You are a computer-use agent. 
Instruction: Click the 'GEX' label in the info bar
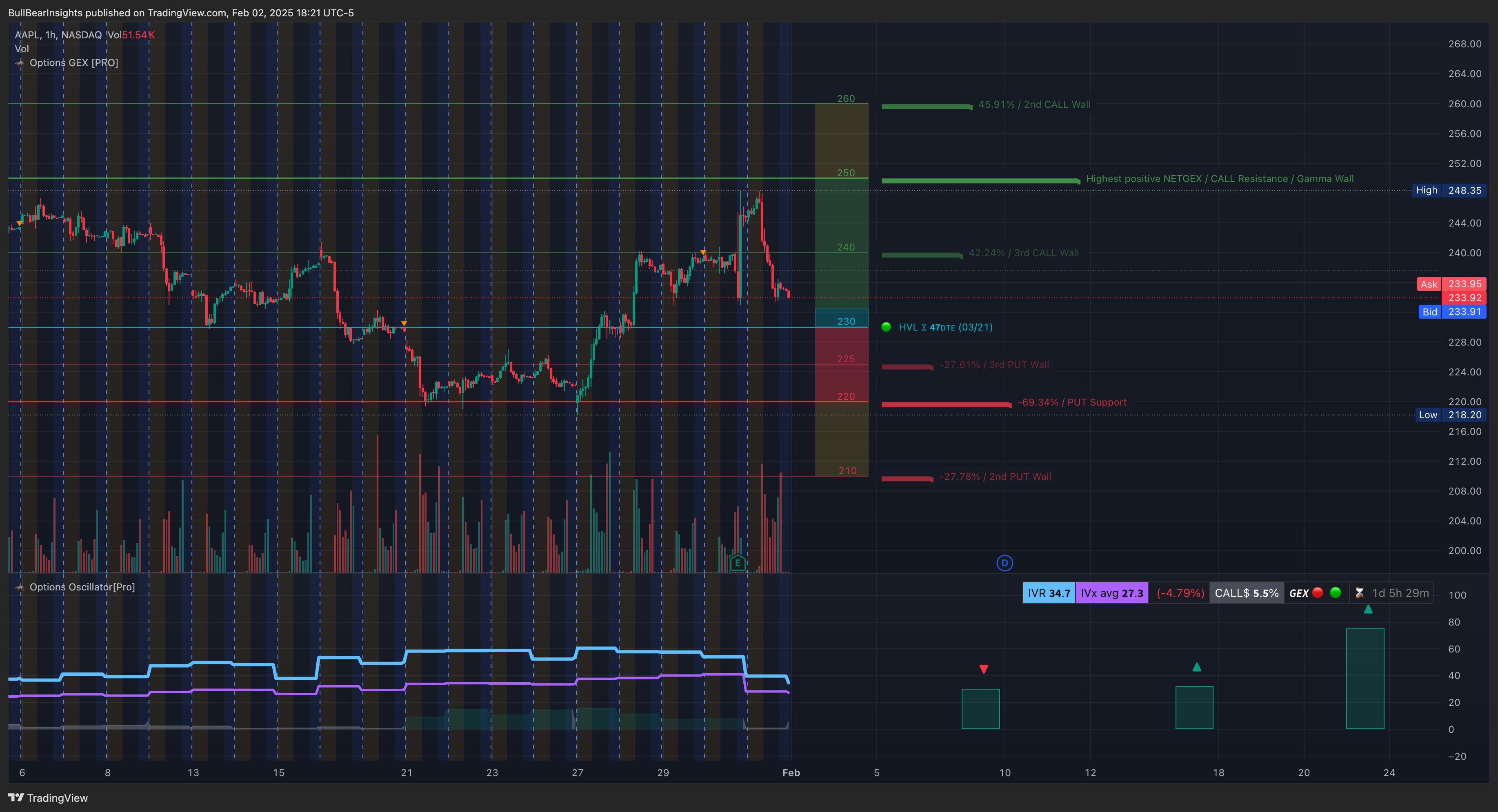(1298, 593)
